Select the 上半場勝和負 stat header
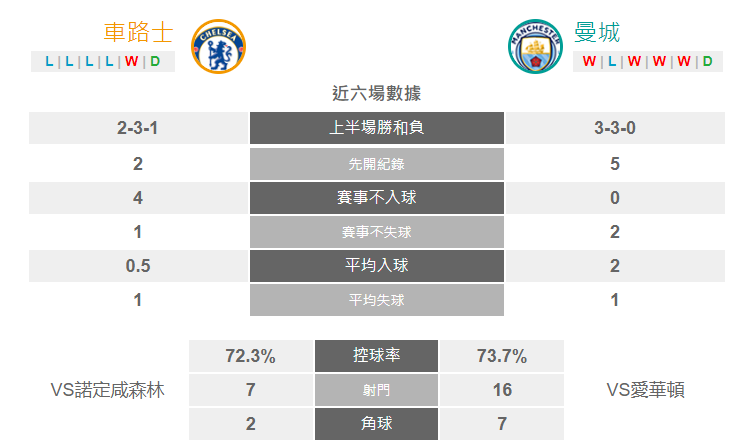This screenshot has height=448, width=754. pyautogui.click(x=377, y=128)
